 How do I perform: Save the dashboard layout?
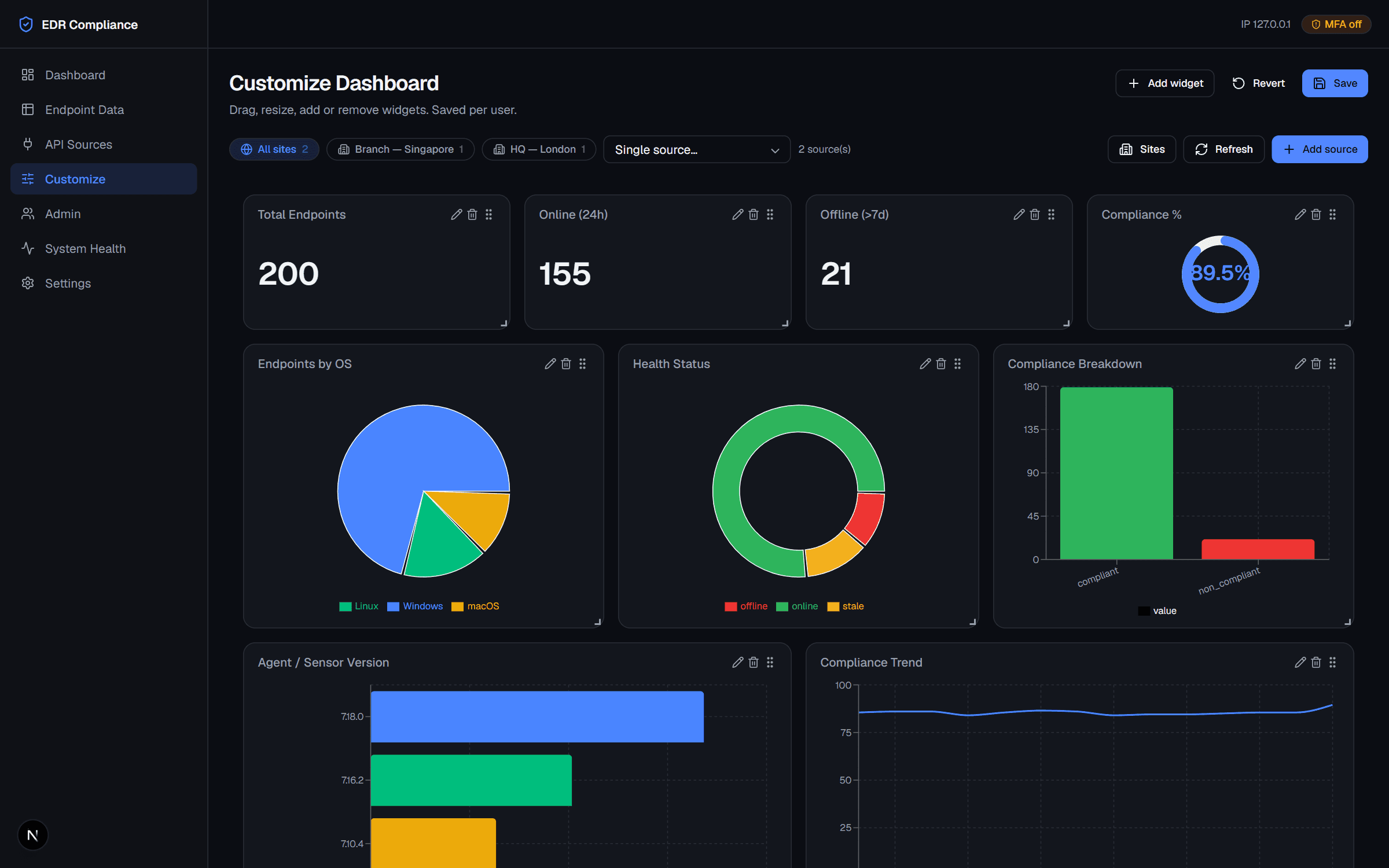tap(1335, 83)
